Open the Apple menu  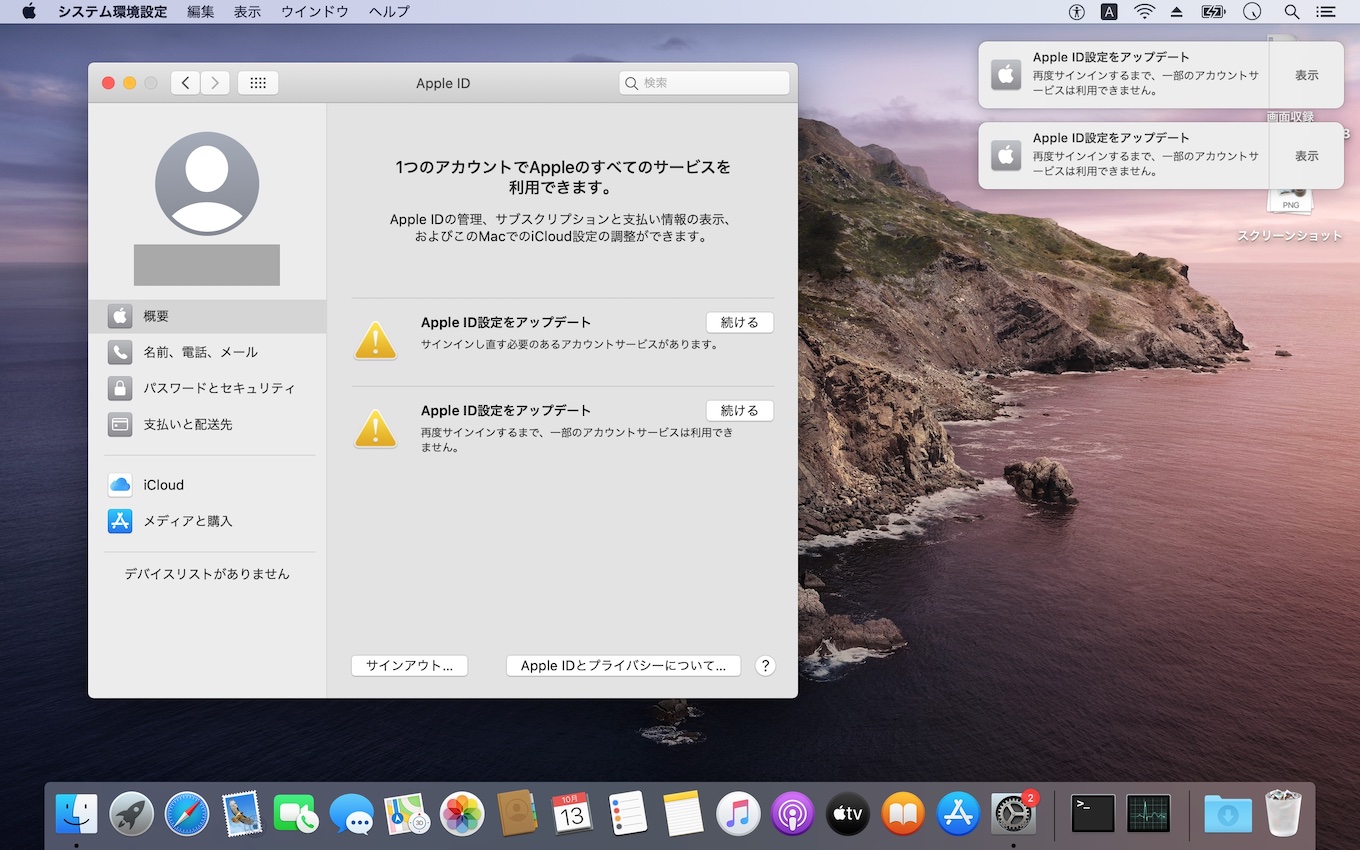click(x=29, y=12)
